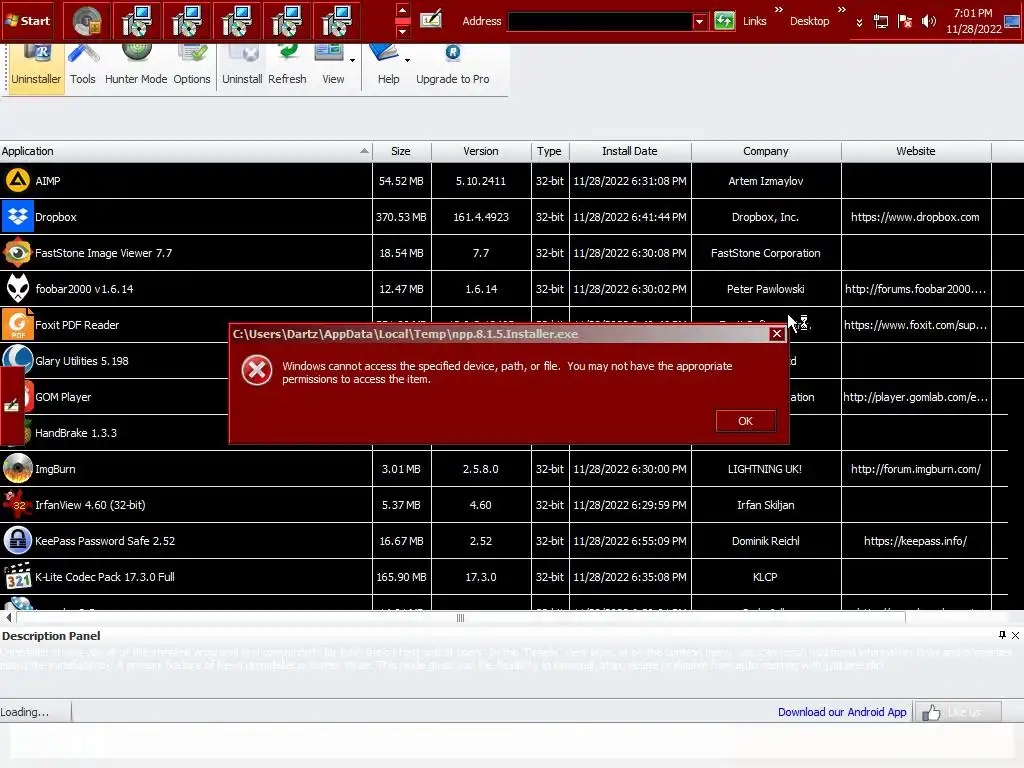This screenshot has height=768, width=1024.
Task: Close the npp.8.1.5.Installer.exe error dialog
Action: pos(776,334)
